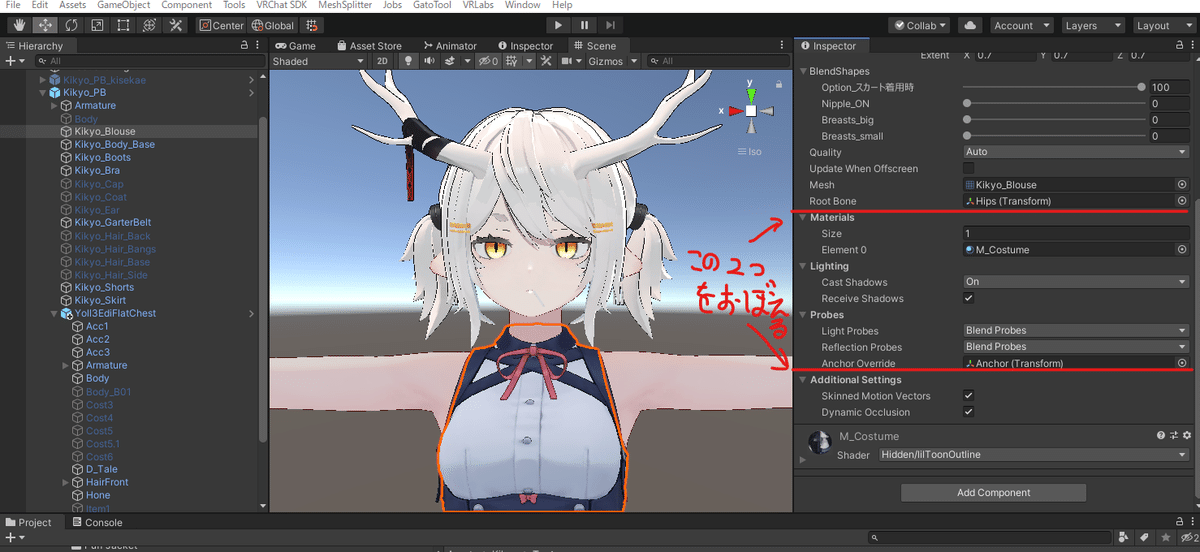Open Hierarchy panel options menu
The width and height of the screenshot is (1200, 552).
coord(258,45)
